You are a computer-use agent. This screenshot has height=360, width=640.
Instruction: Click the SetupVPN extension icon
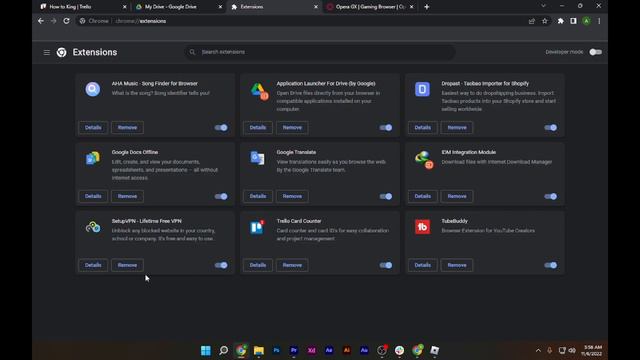coord(93,227)
